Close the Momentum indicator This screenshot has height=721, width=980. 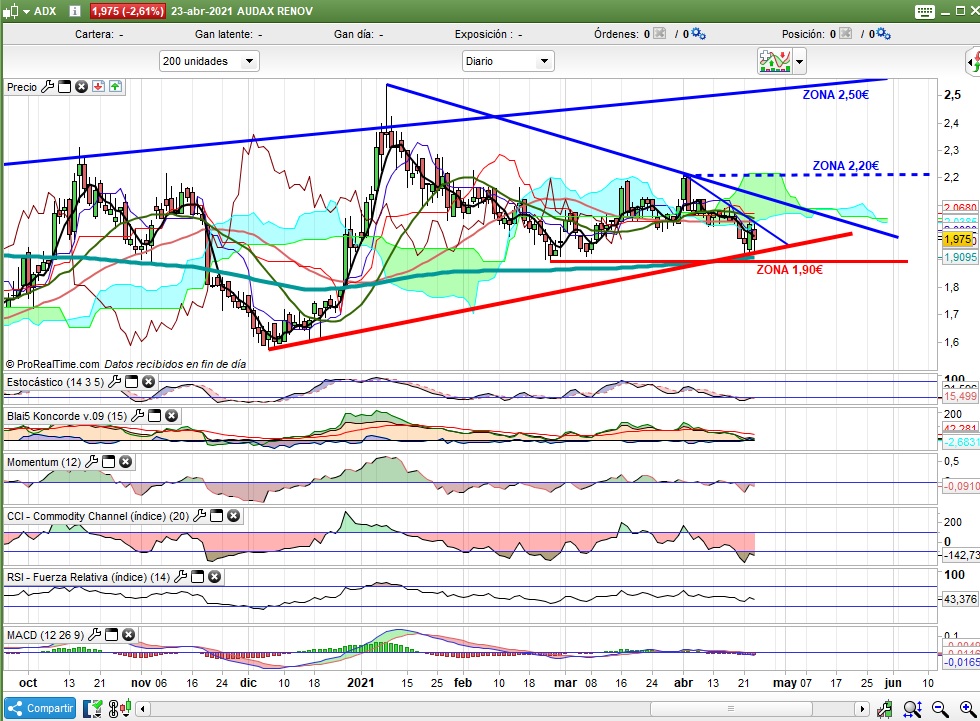pyautogui.click(x=125, y=462)
